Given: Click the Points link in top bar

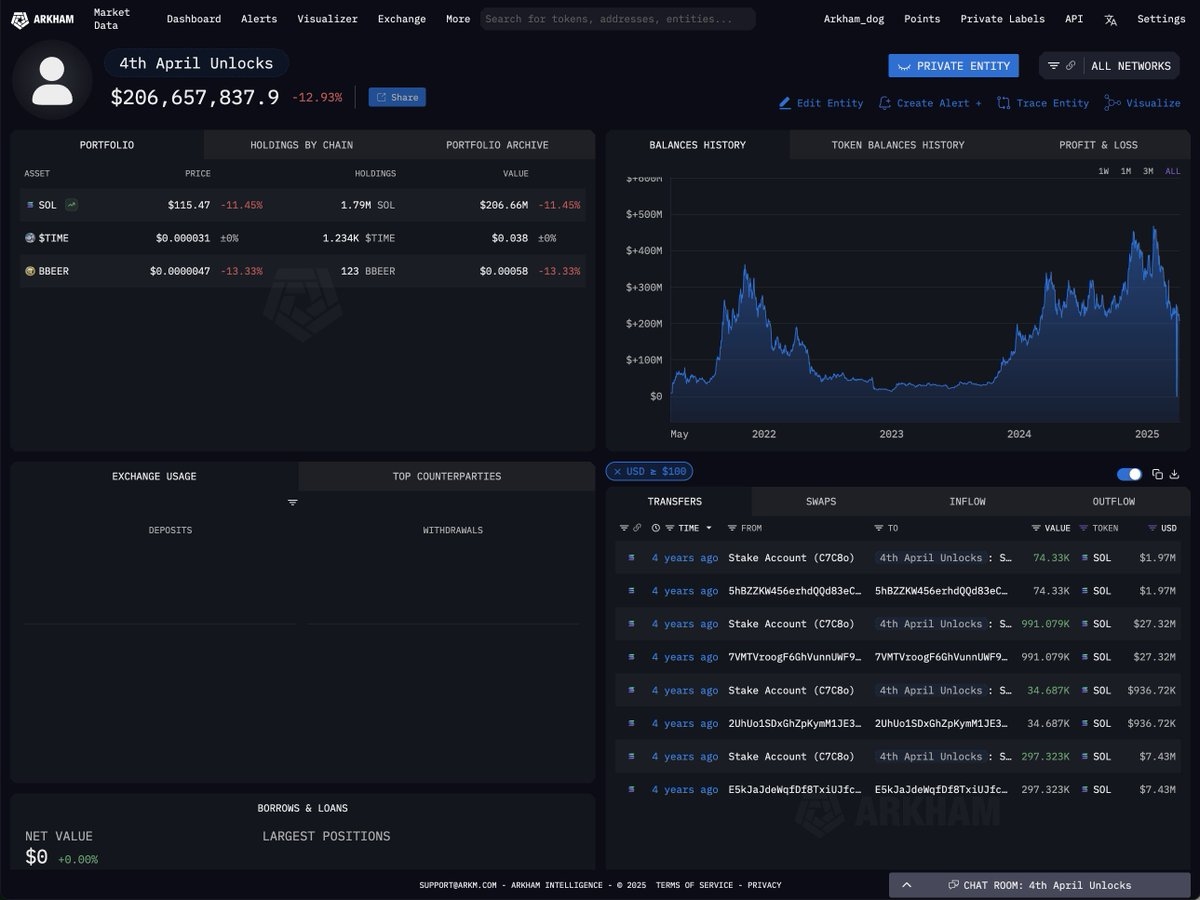Looking at the screenshot, I should 922,19.
